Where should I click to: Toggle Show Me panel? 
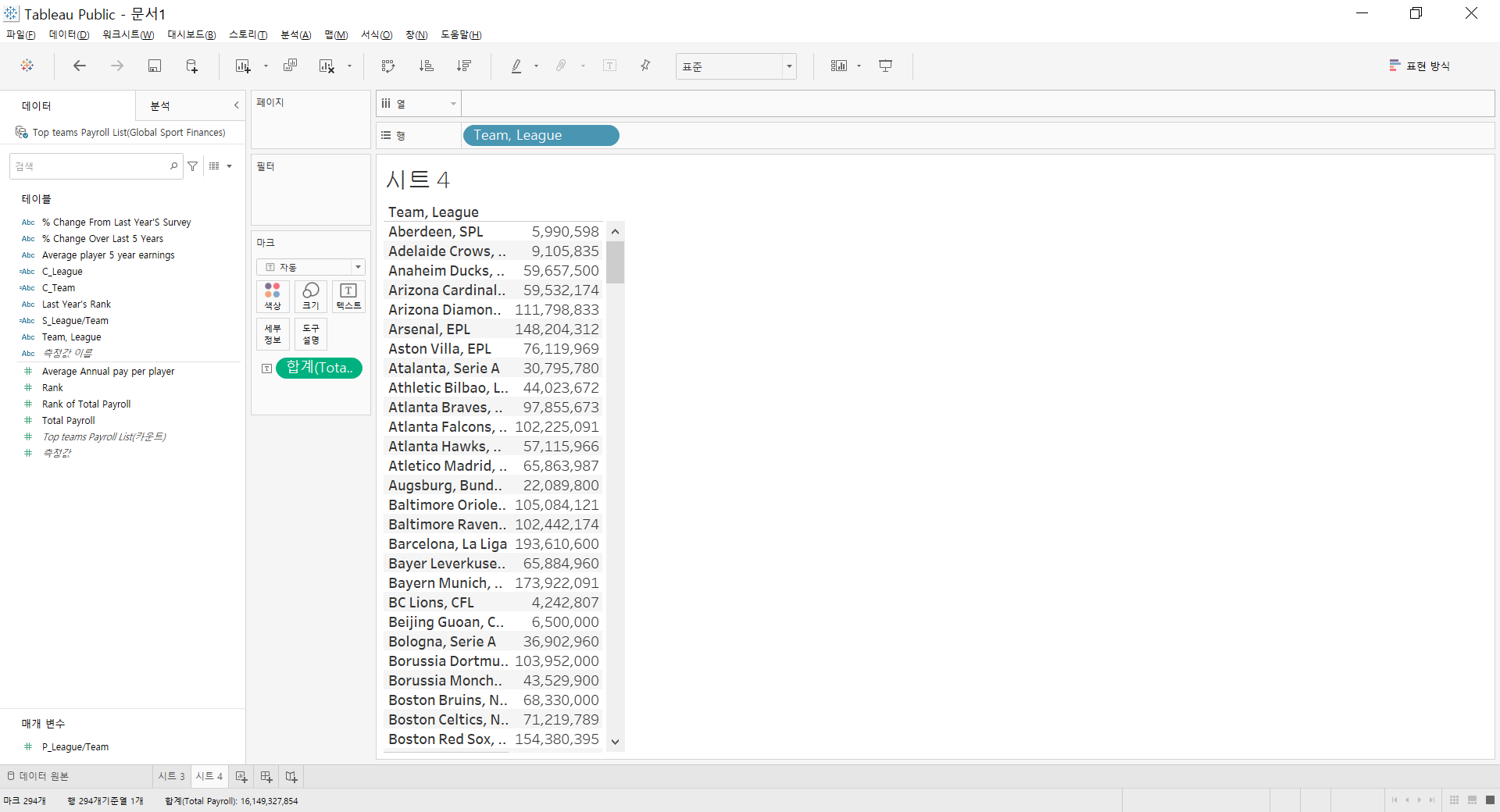1420,66
